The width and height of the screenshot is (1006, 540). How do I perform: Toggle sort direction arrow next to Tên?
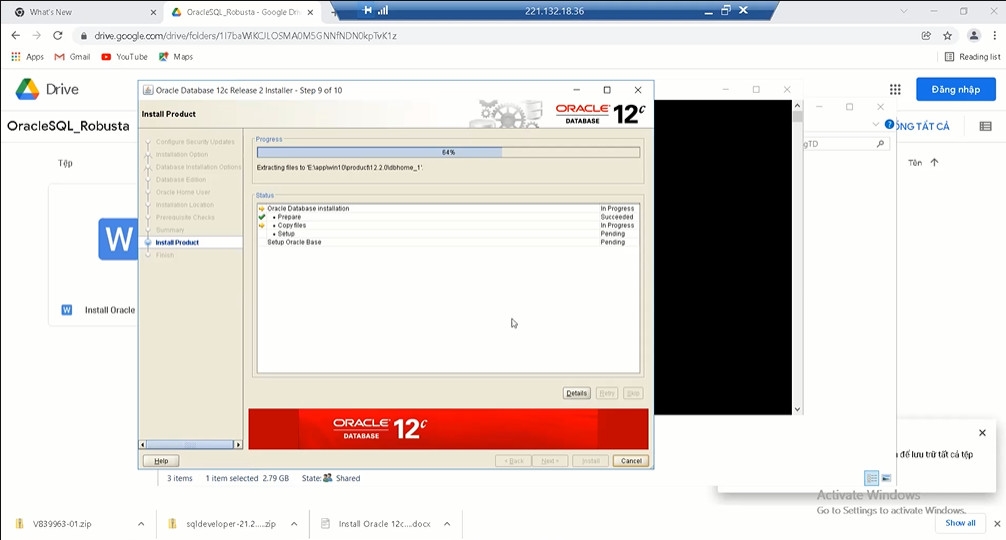click(934, 163)
